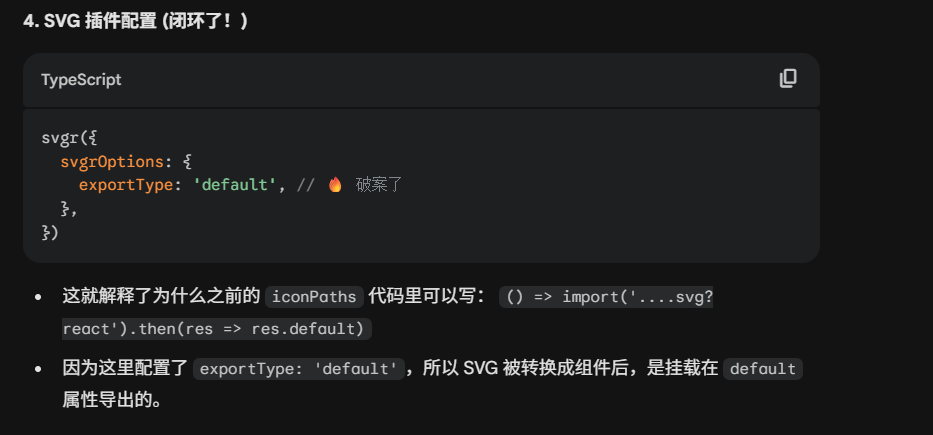Click the "exportType: 'default'" inline code chip
Viewport: 933px width, 435px height.
click(300, 369)
